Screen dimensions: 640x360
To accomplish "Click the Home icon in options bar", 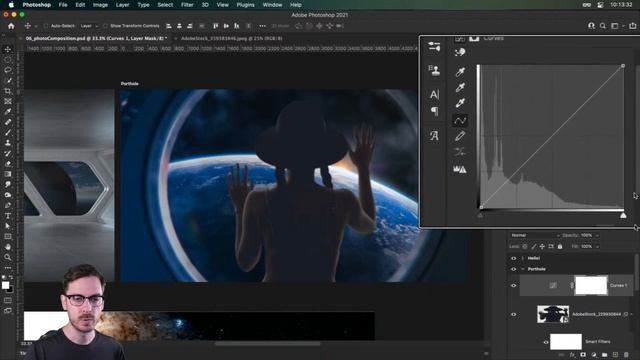I will click(11, 26).
